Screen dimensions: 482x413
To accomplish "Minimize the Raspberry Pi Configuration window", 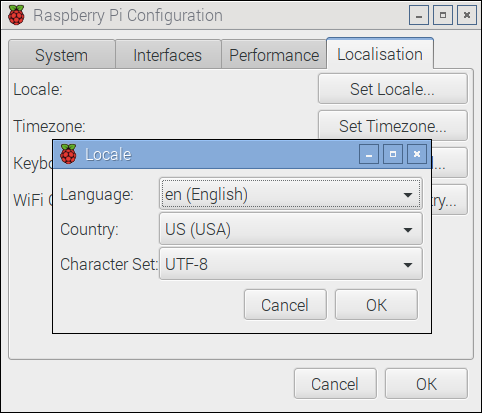I will pyautogui.click(x=419, y=15).
